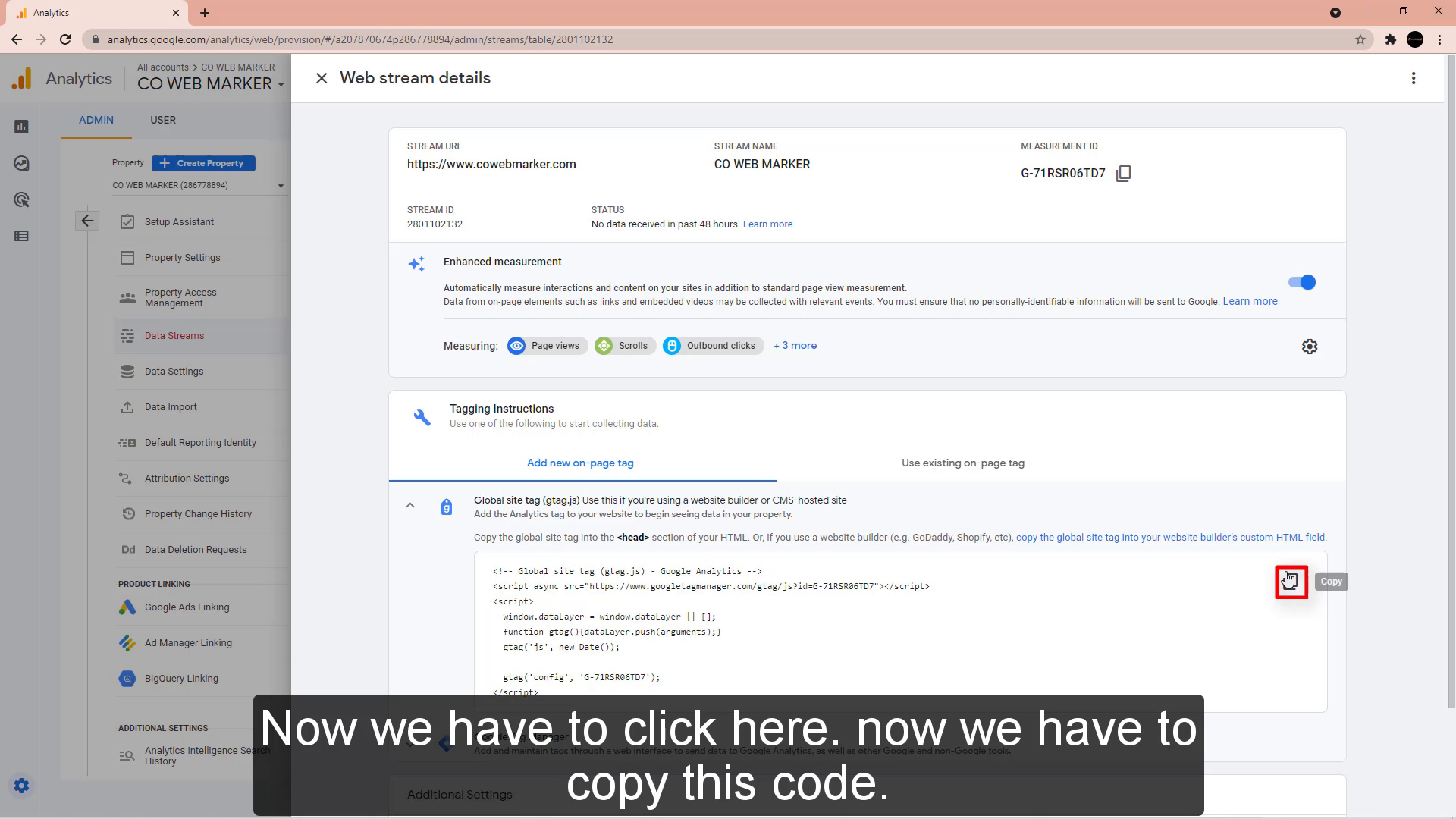The image size is (1456, 819).
Task: Open Data Deletion Requests
Action: tap(196, 550)
